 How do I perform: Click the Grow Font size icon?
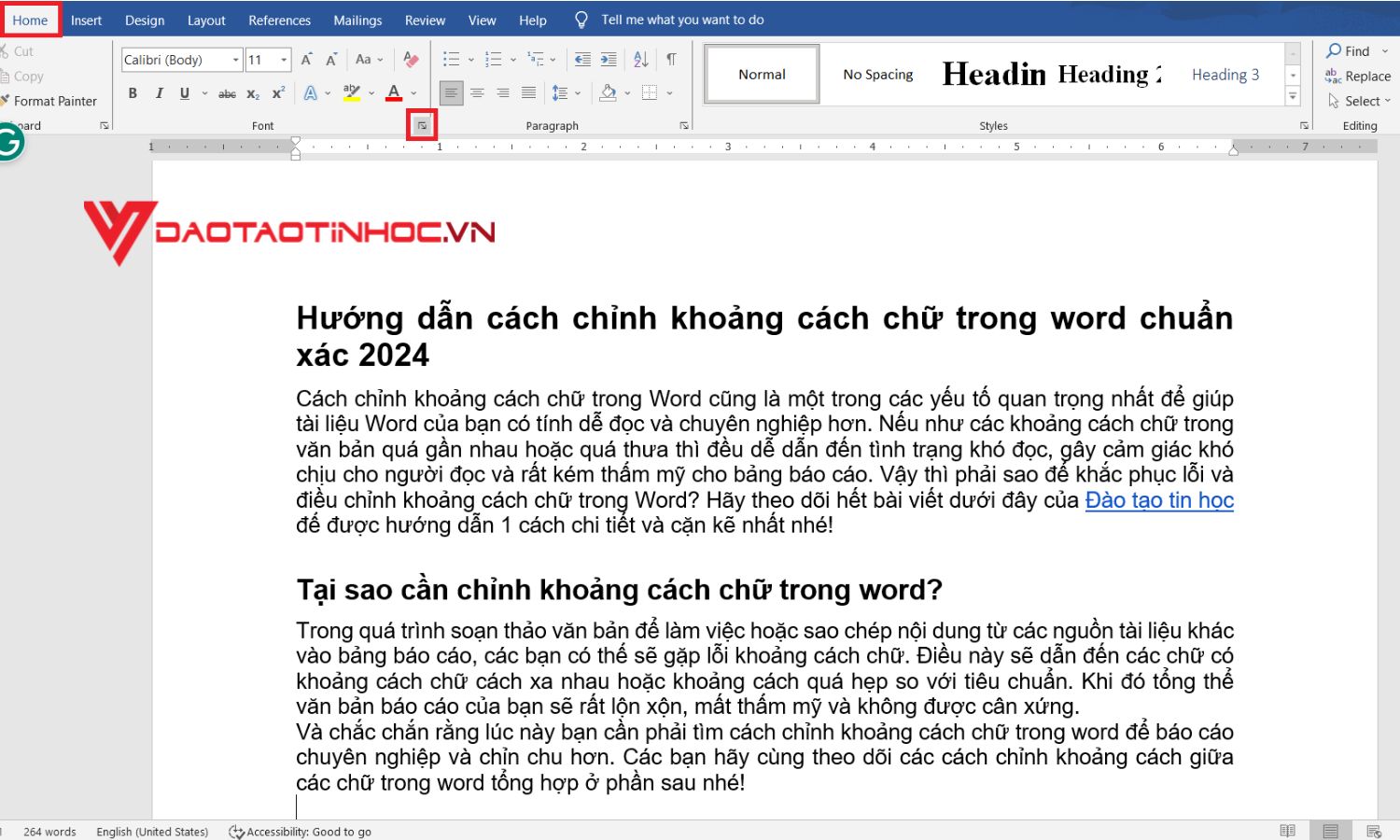pos(306,60)
